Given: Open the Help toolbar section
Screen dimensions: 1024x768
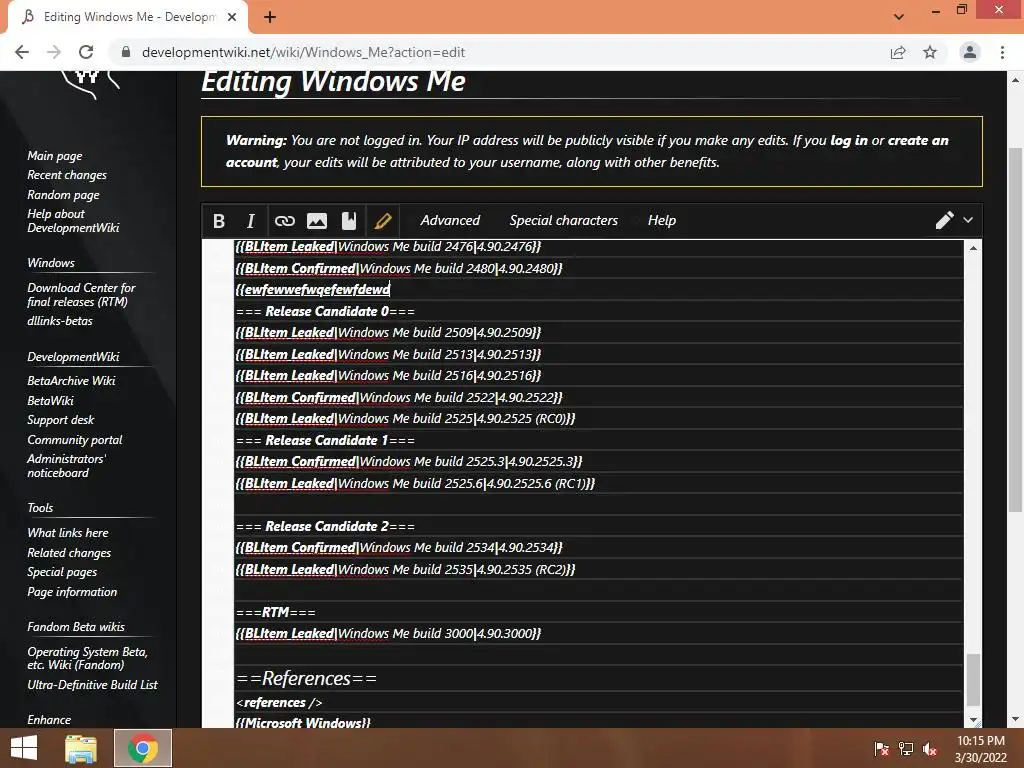Looking at the screenshot, I should coord(662,221).
